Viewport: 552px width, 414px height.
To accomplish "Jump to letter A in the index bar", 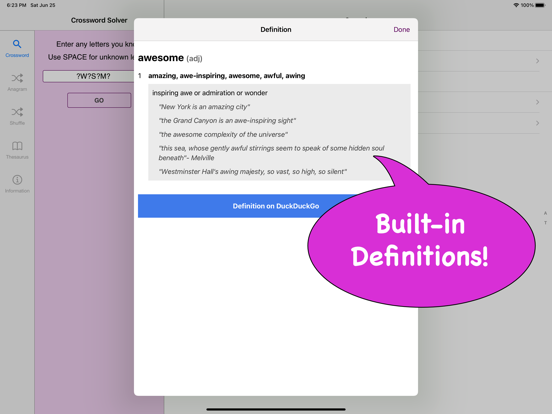I will point(545,213).
